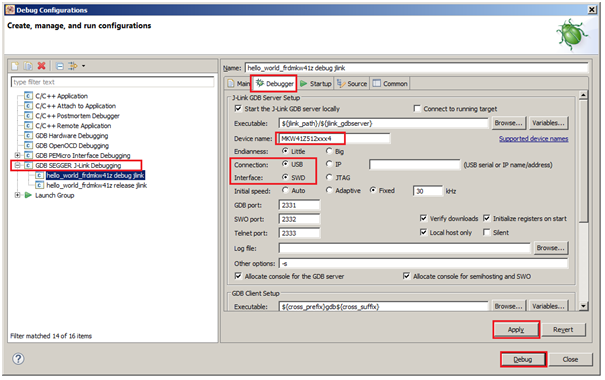Screen dimensions: 605x380
Task: Click Browse next to GDB server Executable
Action: 509,123
